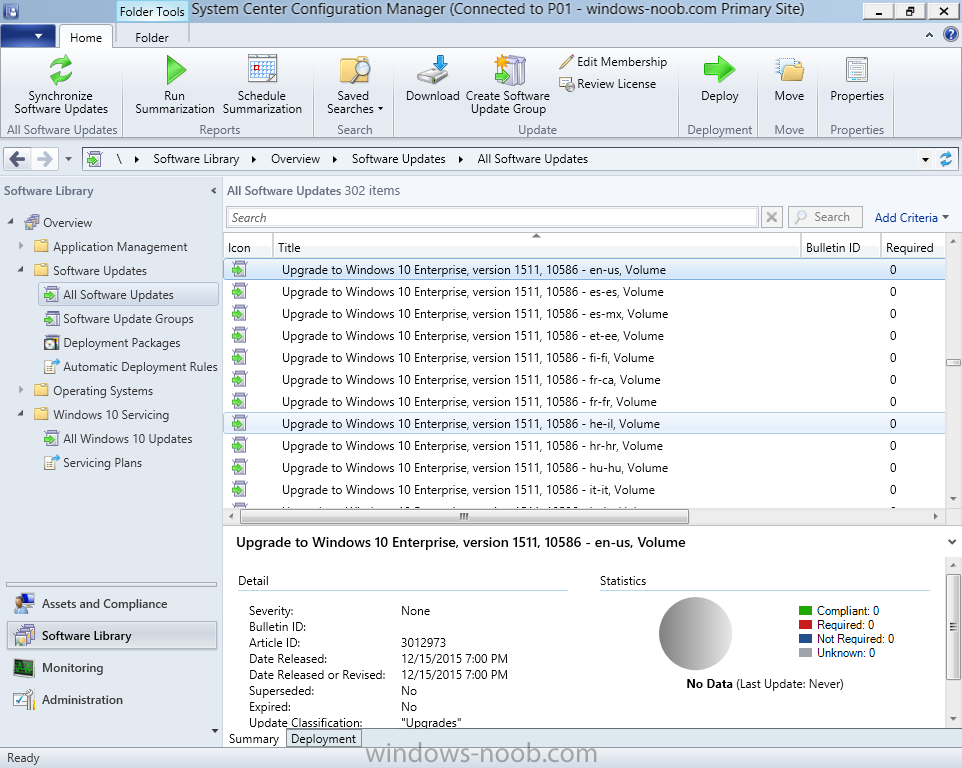Select the es-es Volume upgrade row
Image resolution: width=962 pixels, height=768 pixels.
pyautogui.click(x=584, y=292)
